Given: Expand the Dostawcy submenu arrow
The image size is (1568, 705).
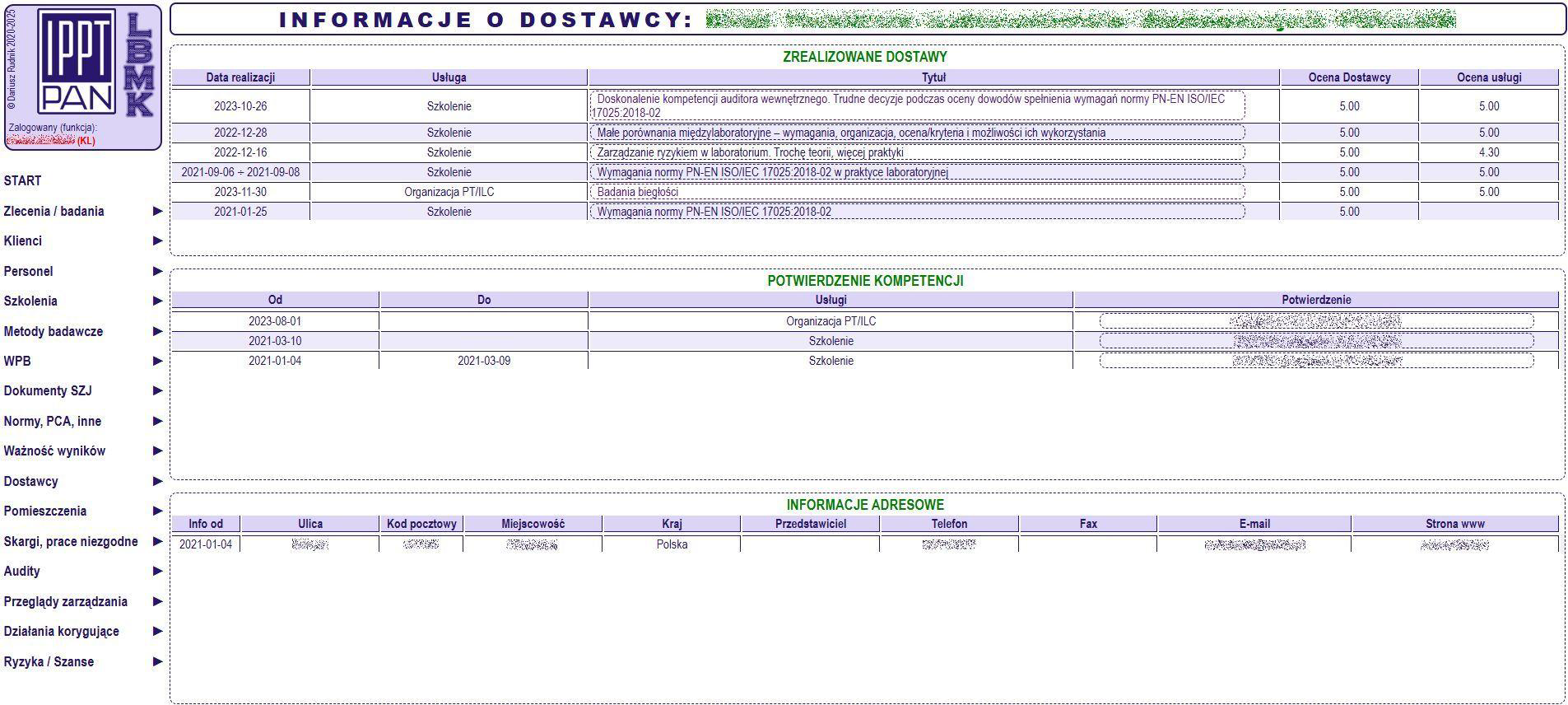Looking at the screenshot, I should (157, 482).
